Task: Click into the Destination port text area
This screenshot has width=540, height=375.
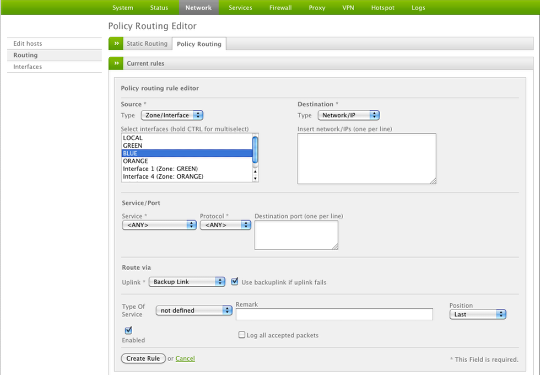Action: pyautogui.click(x=296, y=235)
